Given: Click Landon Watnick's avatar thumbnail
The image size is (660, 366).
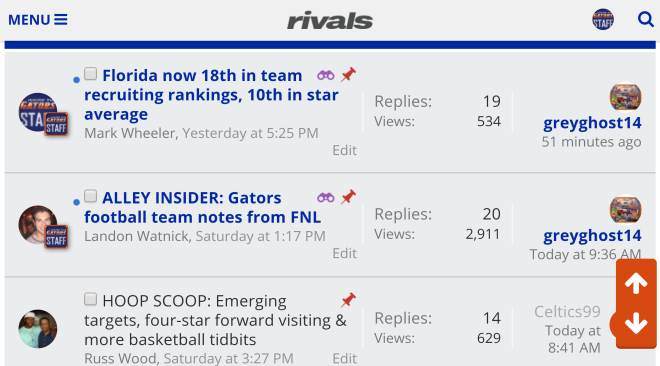Looking at the screenshot, I should coord(38,225).
